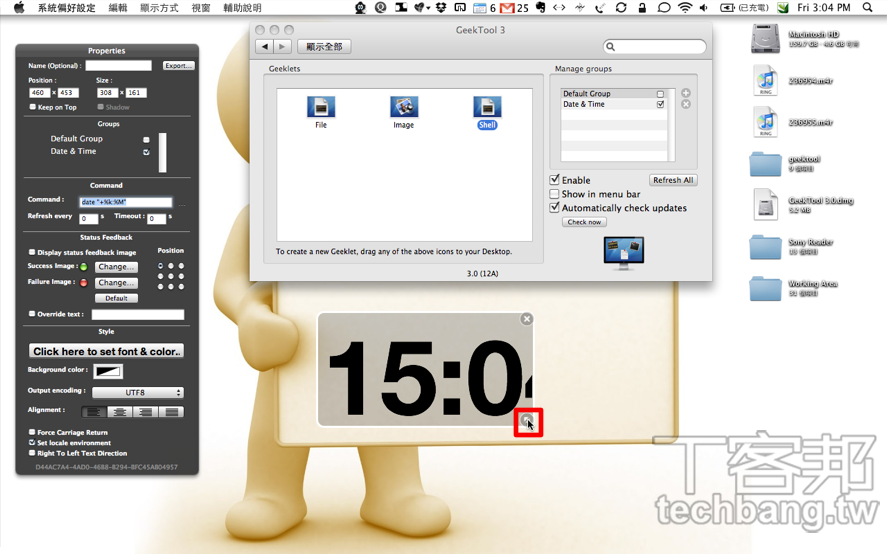
Task: Click the Command text input field
Action: point(125,202)
